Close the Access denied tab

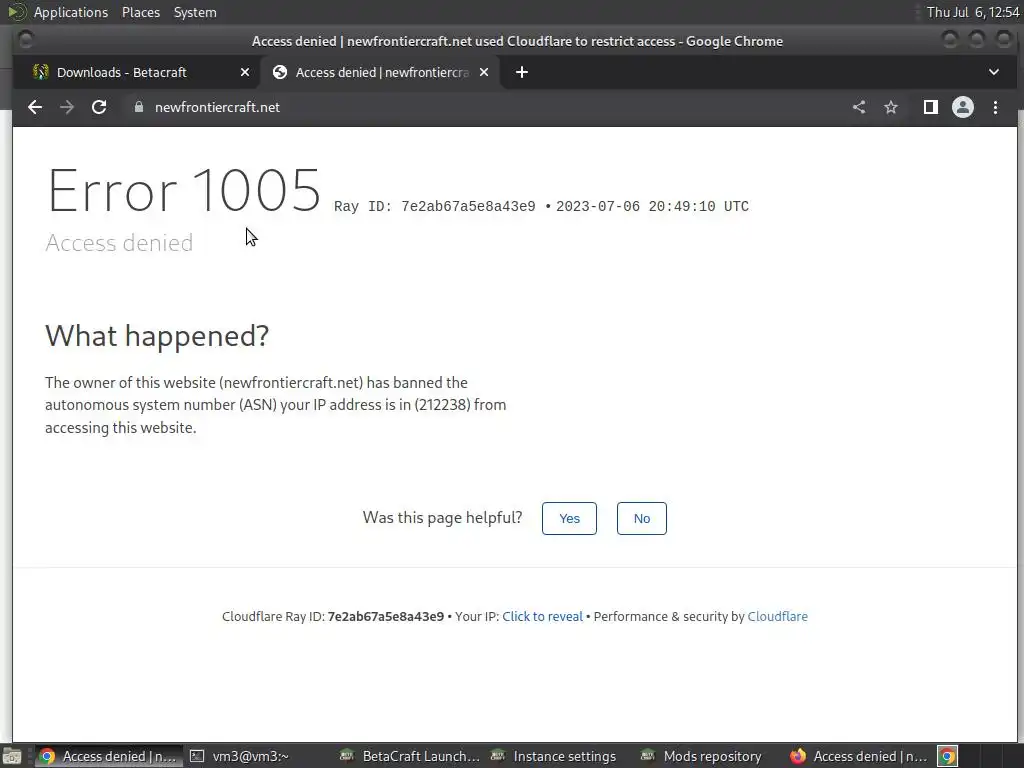pos(484,72)
